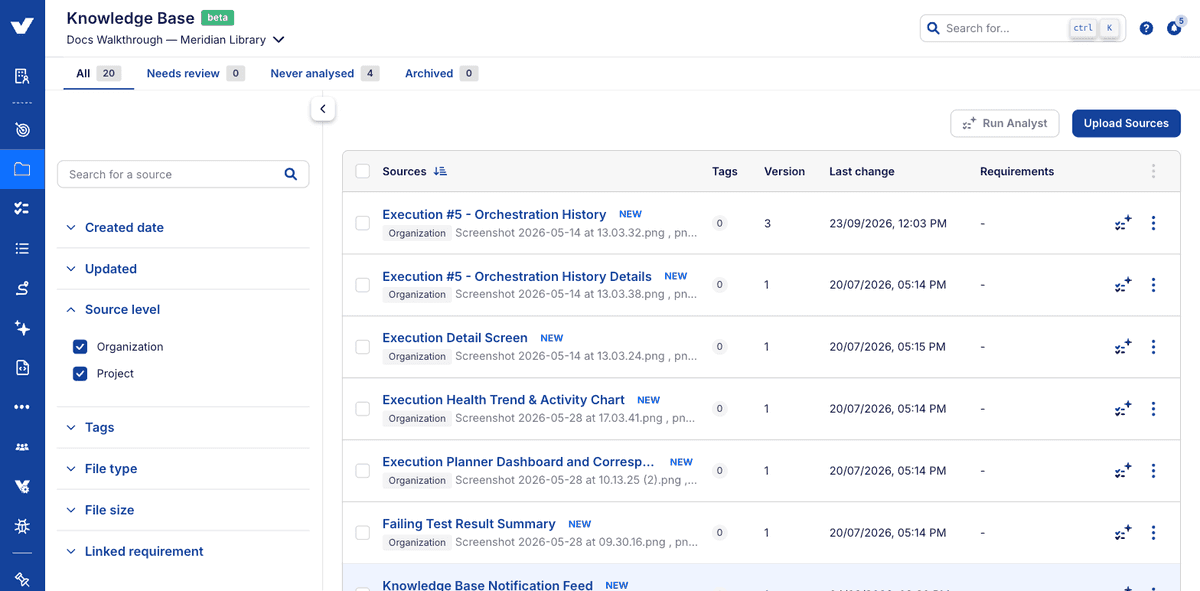Open the Execution Detail Screen source

click(455, 338)
